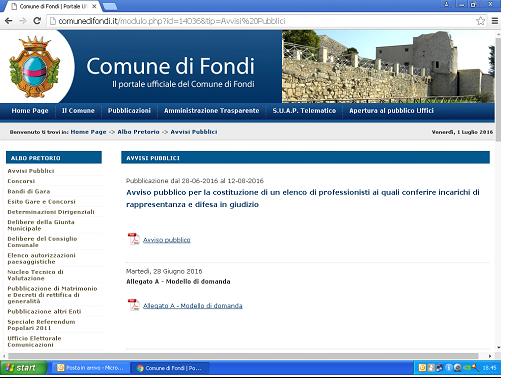The width and height of the screenshot is (512, 384).
Task: Click the browser back arrow
Action: (x=9, y=21)
